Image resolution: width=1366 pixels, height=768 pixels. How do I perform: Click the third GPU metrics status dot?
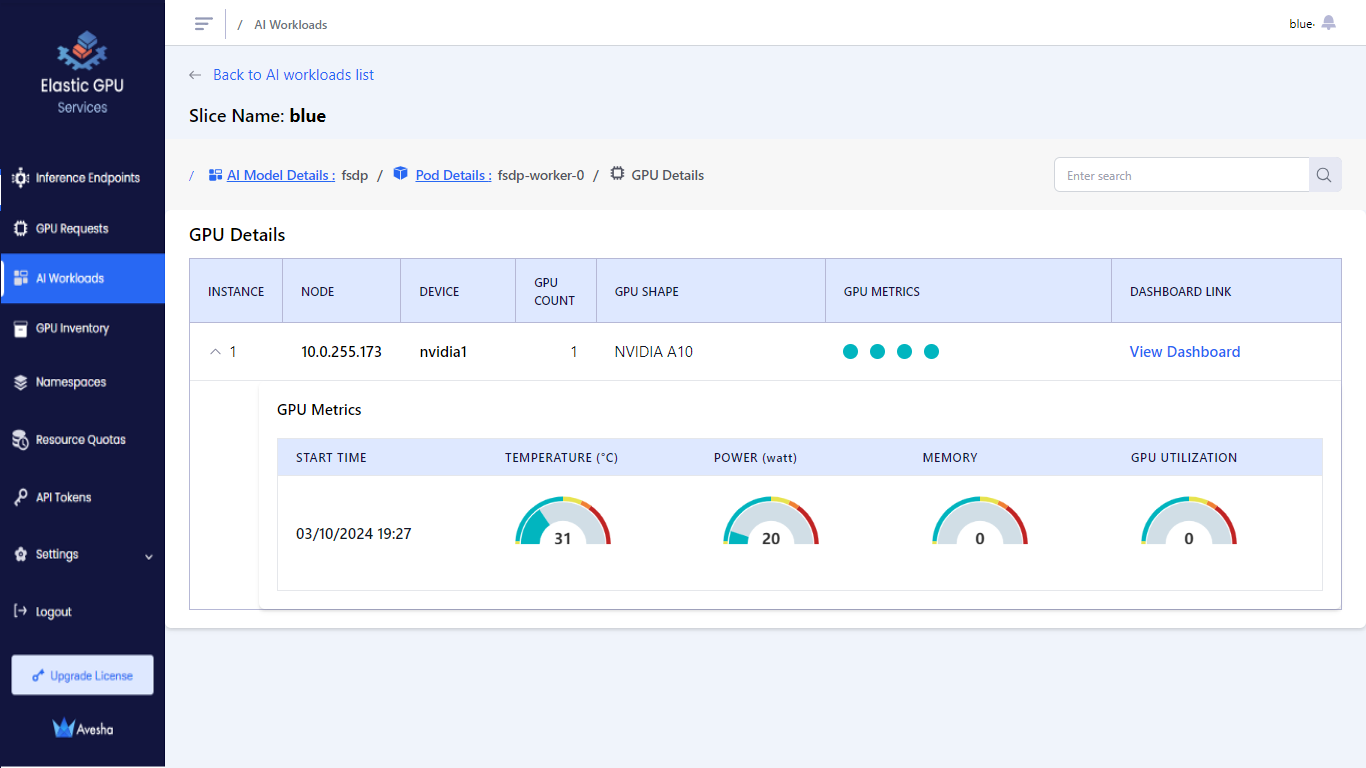tap(904, 352)
